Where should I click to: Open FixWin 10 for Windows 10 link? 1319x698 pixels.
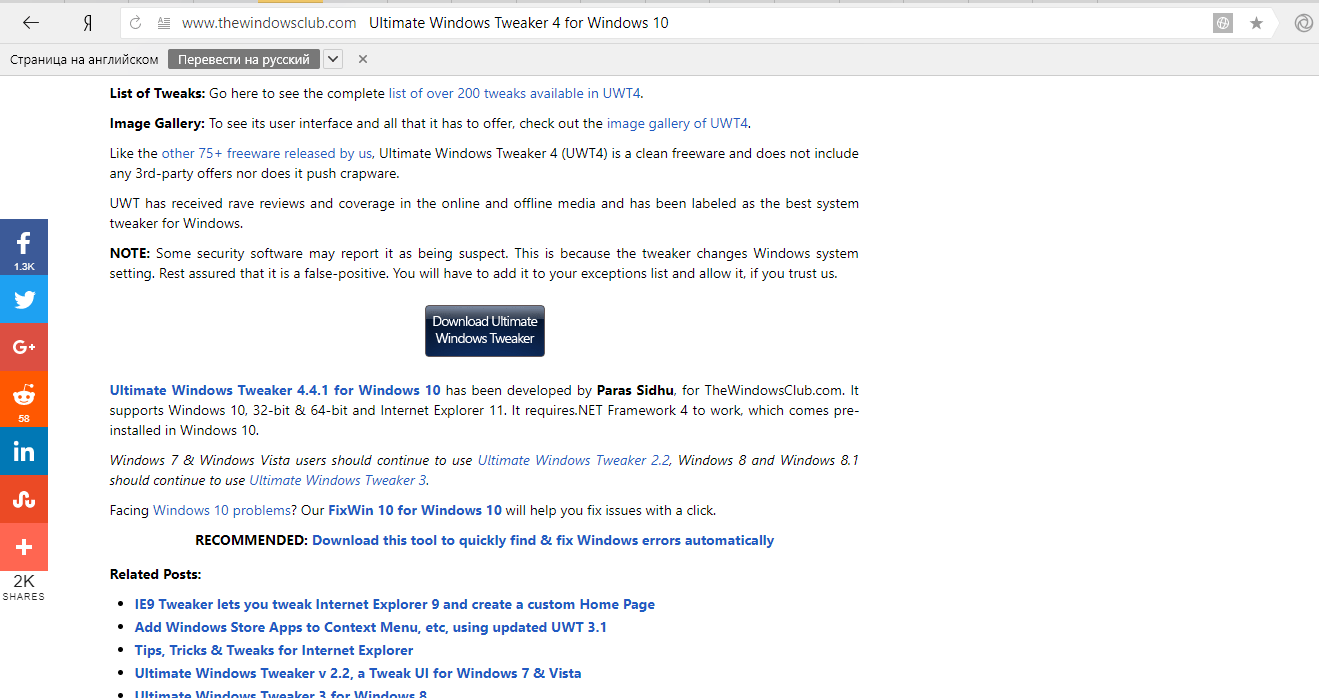415,510
